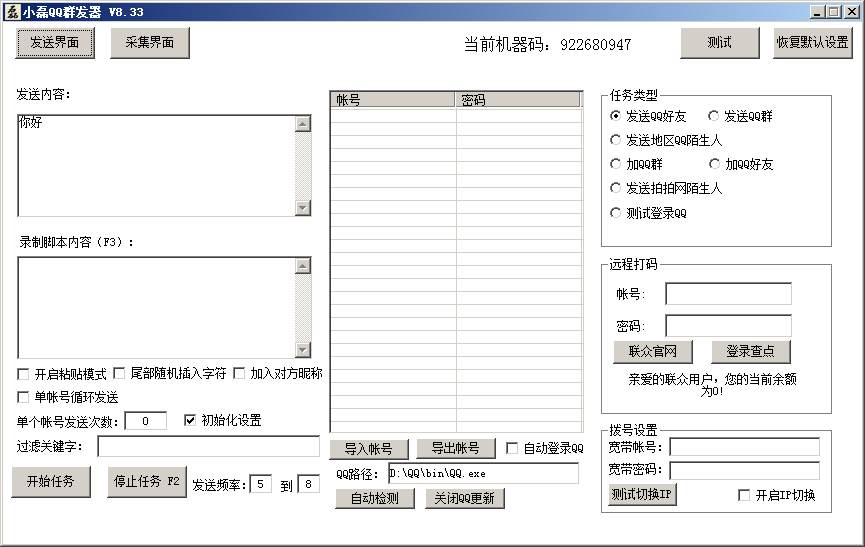Click the 登录查点 button
The height and width of the screenshot is (547, 865).
[x=751, y=351]
